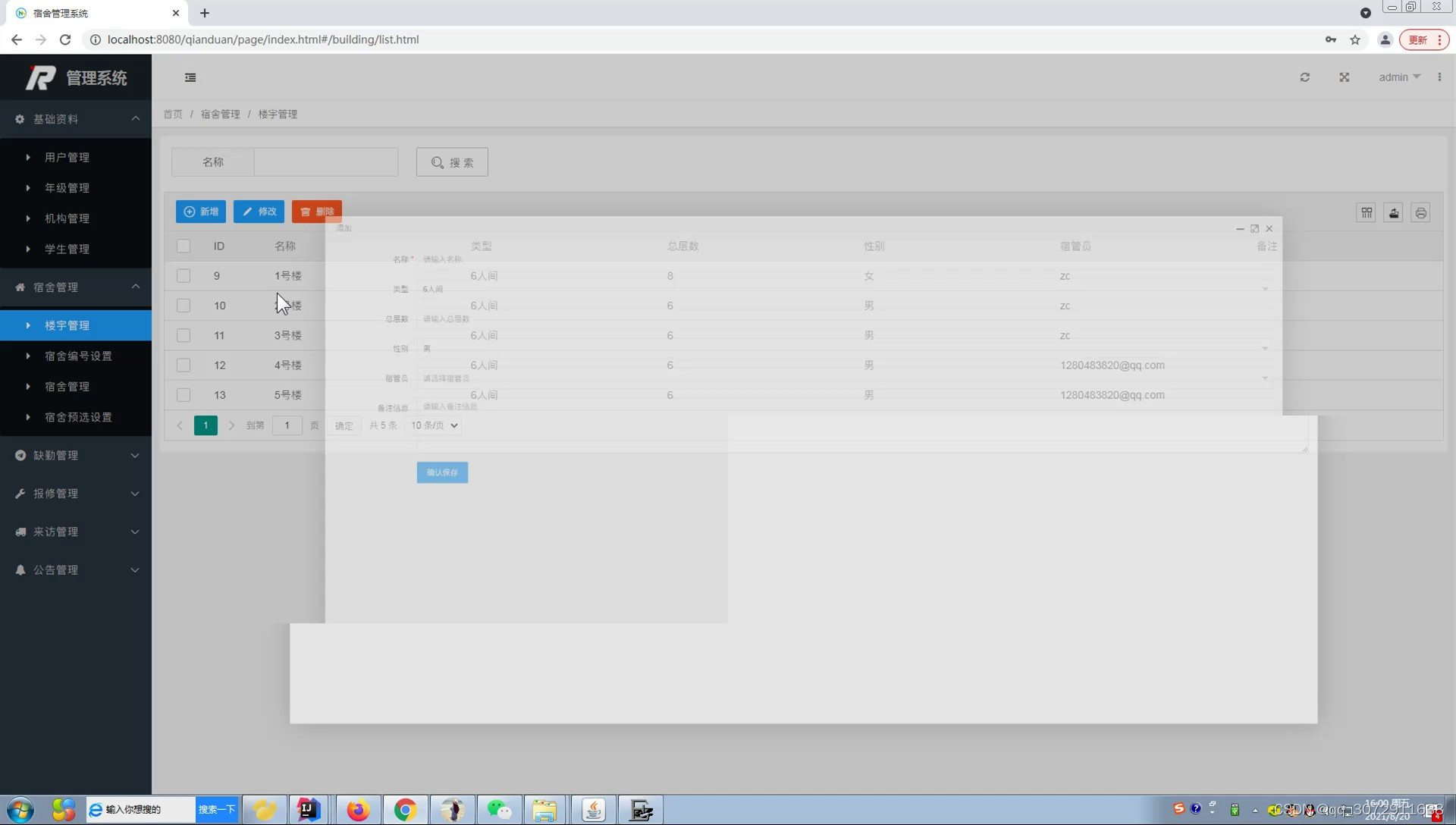The height and width of the screenshot is (825, 1456).
Task: Check the row checkbox for ID 12
Action: [184, 365]
